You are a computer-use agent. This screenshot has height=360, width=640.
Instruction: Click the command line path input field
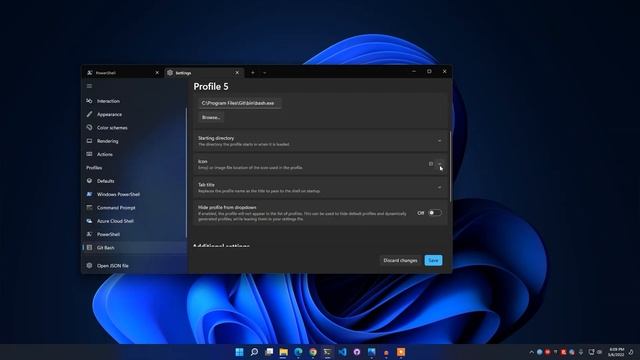(x=240, y=103)
